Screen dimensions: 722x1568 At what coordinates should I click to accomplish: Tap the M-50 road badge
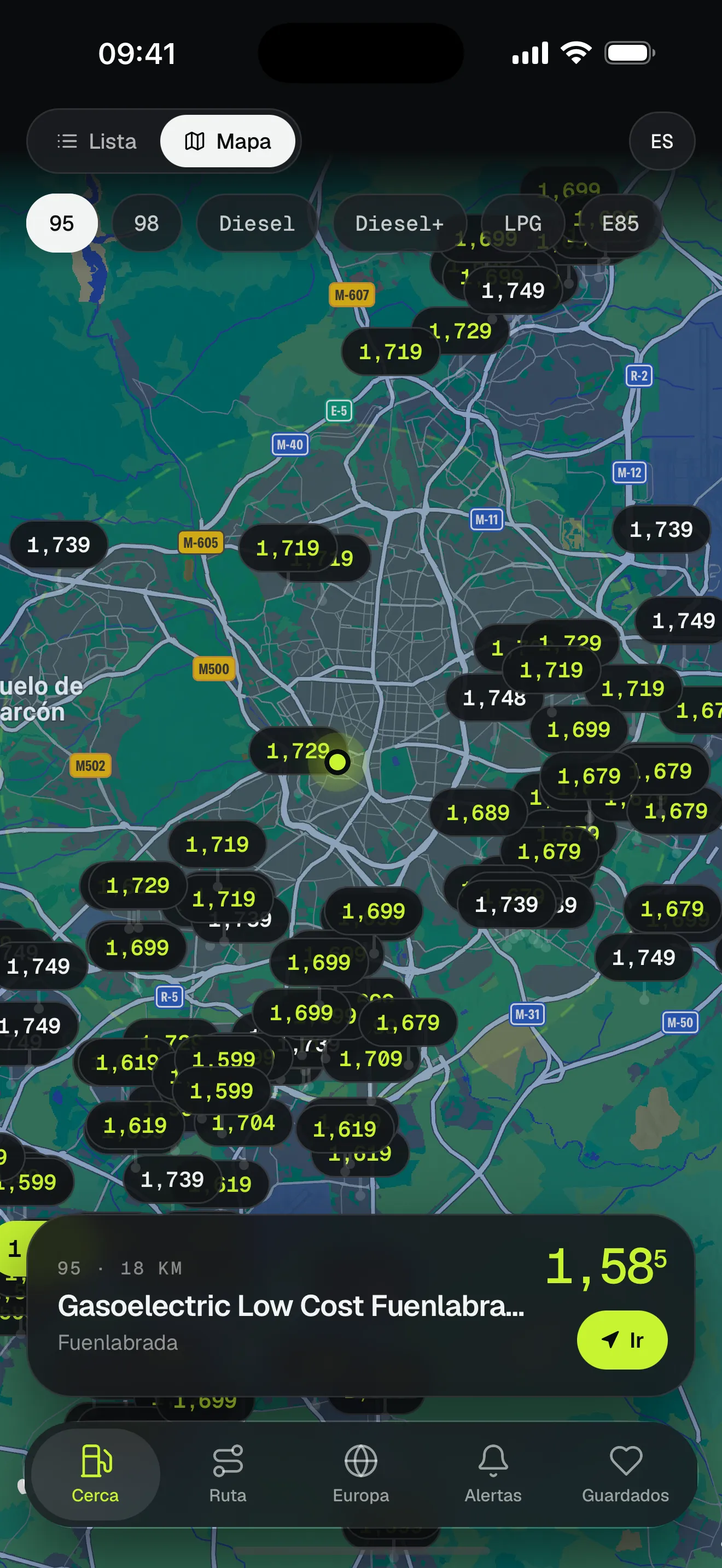tap(680, 1022)
